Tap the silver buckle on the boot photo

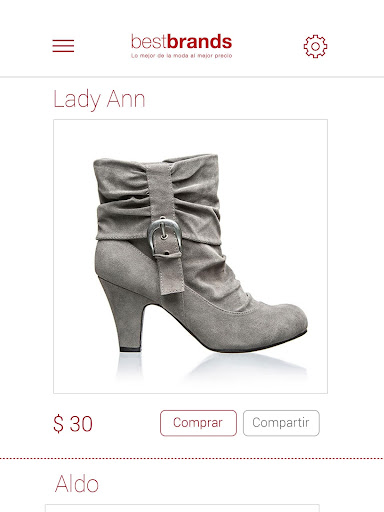point(164,237)
